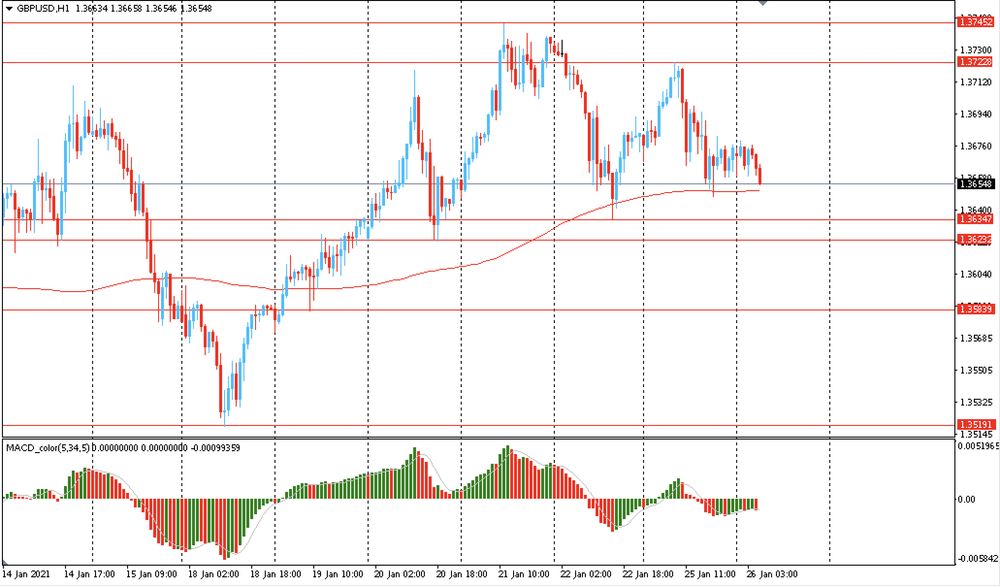Click the chart shift marker at top
This screenshot has width=1000, height=587.
763,3
